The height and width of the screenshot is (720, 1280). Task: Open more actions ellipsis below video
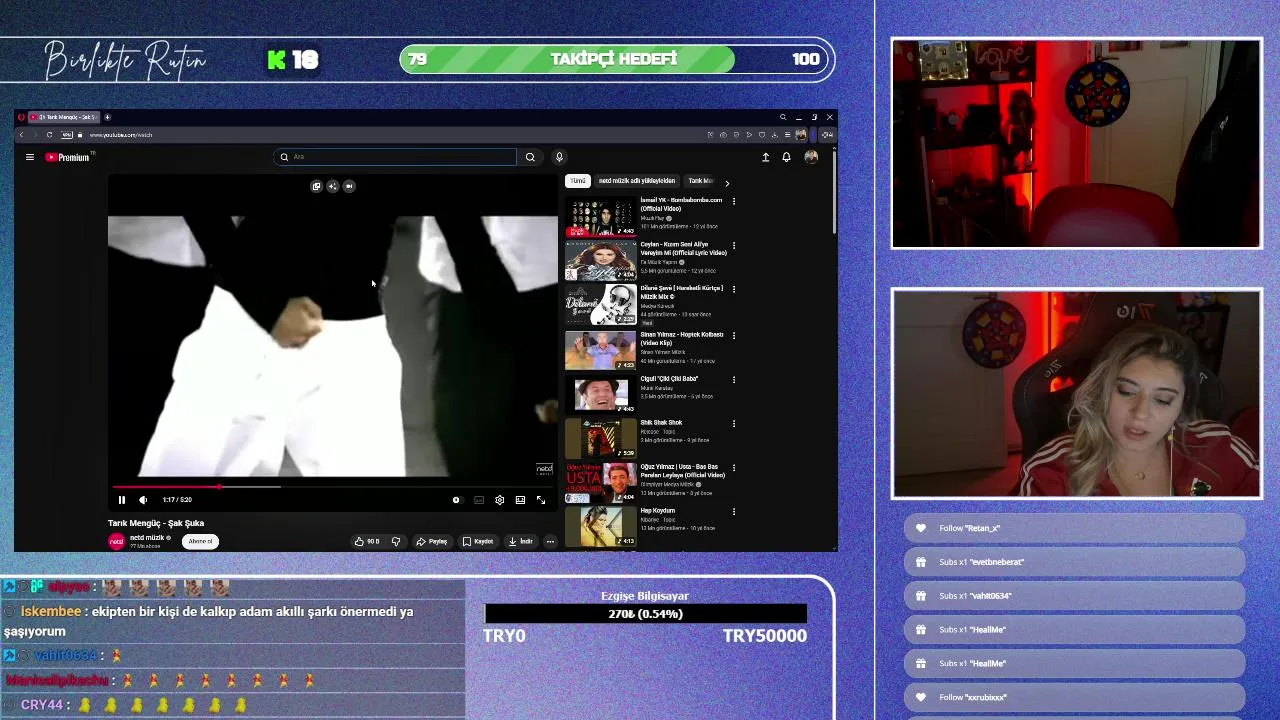pyautogui.click(x=550, y=541)
